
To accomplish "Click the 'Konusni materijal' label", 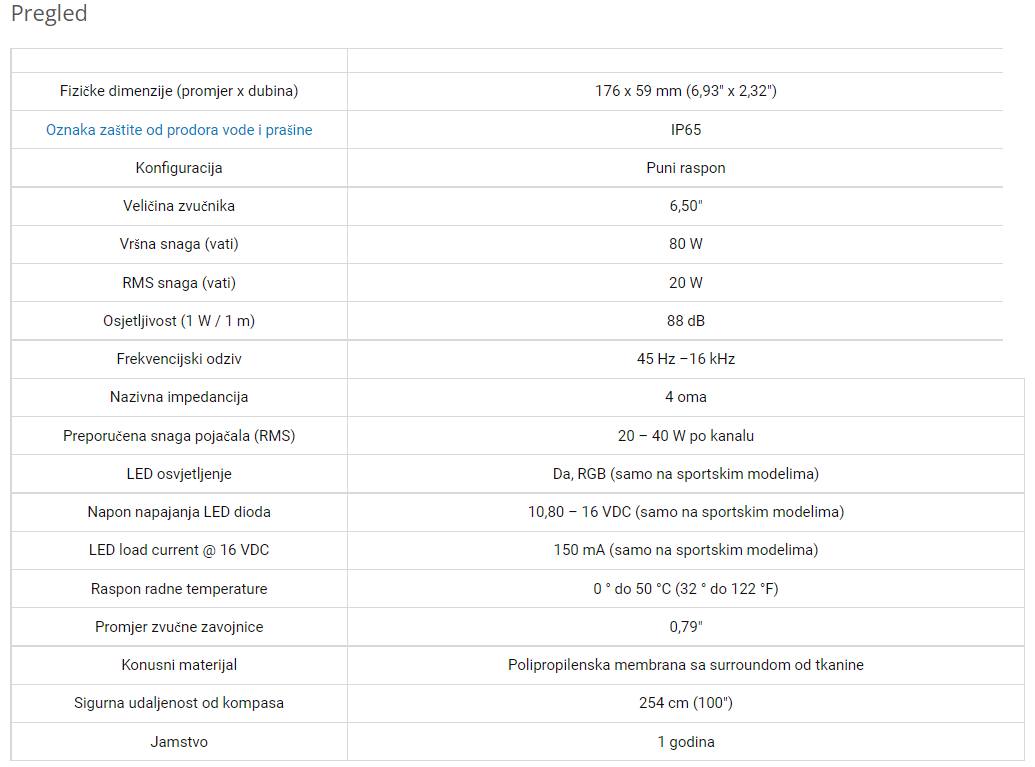I will pos(179,665).
